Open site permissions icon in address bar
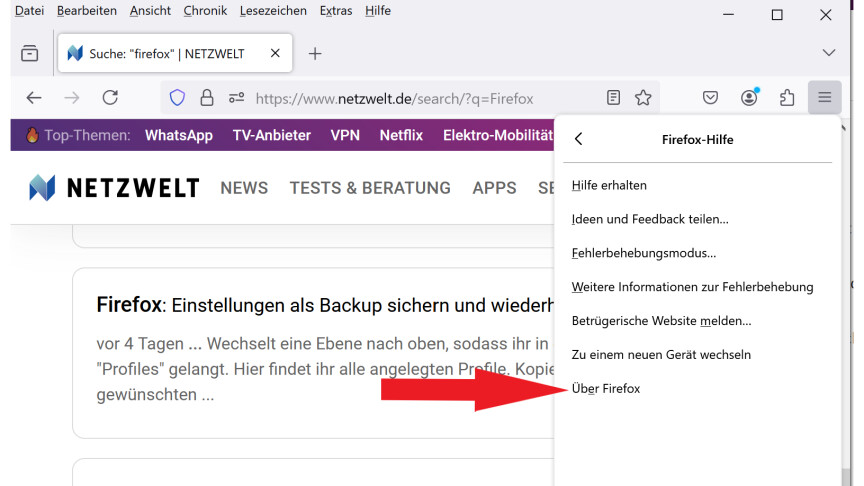Screen dimensions: 864x486 click(236, 98)
